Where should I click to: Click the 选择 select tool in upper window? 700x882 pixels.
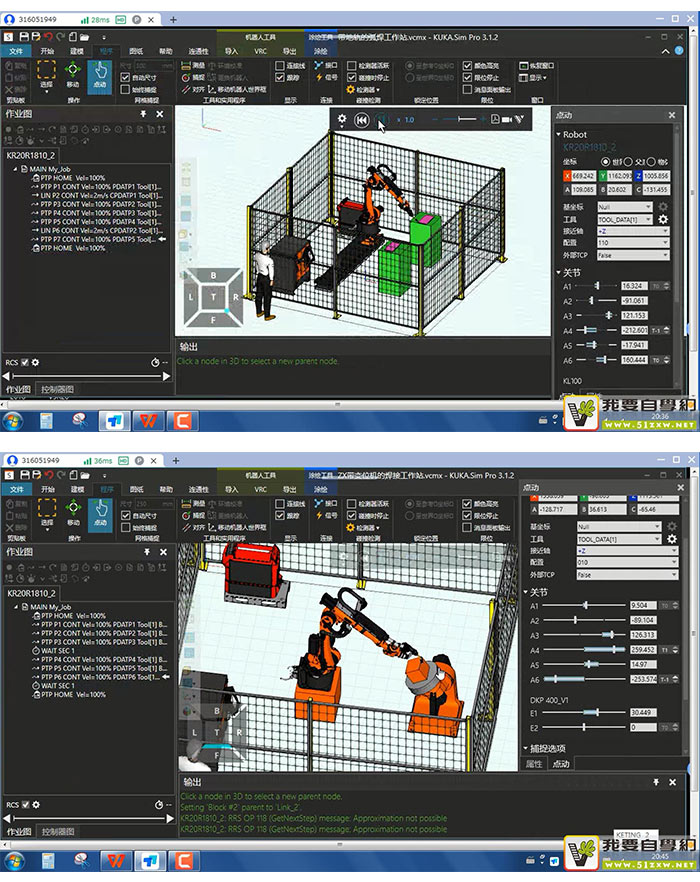click(46, 75)
